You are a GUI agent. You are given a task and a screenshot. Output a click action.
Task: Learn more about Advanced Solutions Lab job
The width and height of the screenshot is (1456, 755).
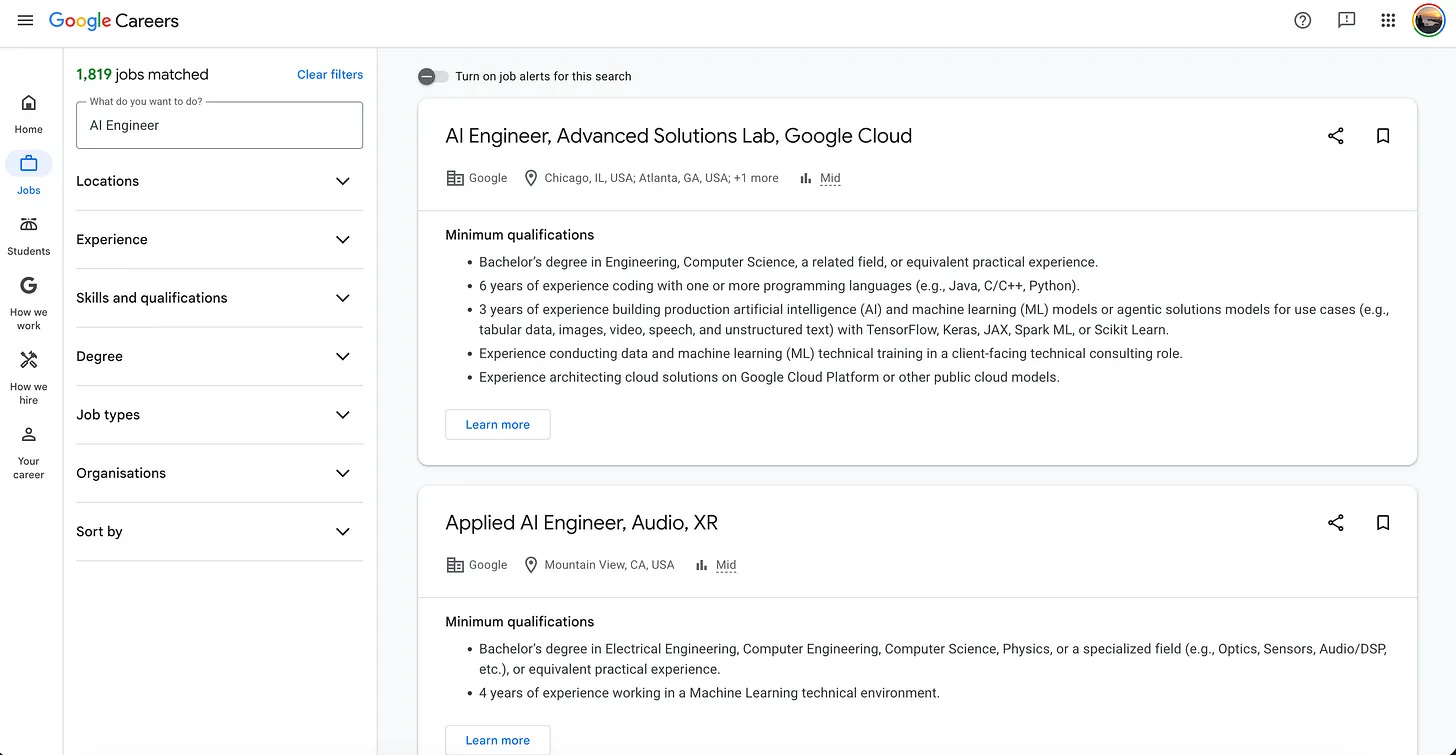coord(498,424)
